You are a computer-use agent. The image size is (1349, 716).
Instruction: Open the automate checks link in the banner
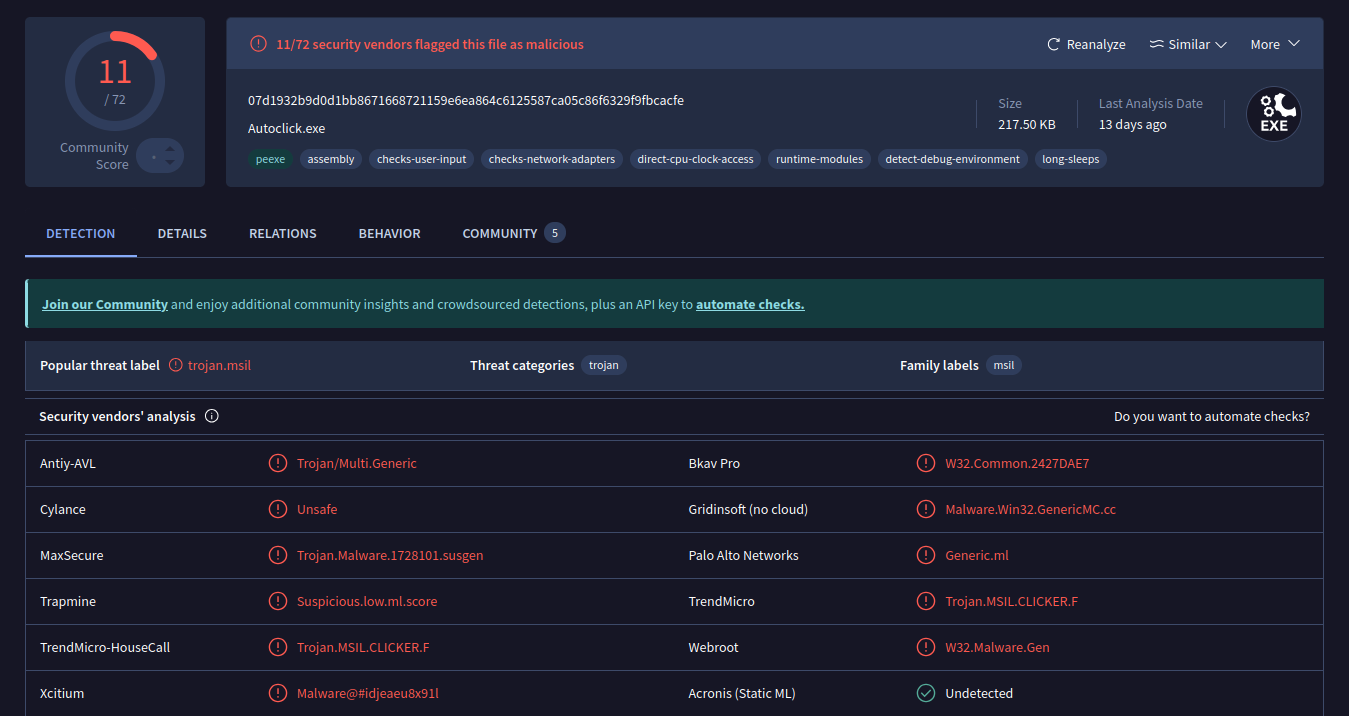pos(750,304)
